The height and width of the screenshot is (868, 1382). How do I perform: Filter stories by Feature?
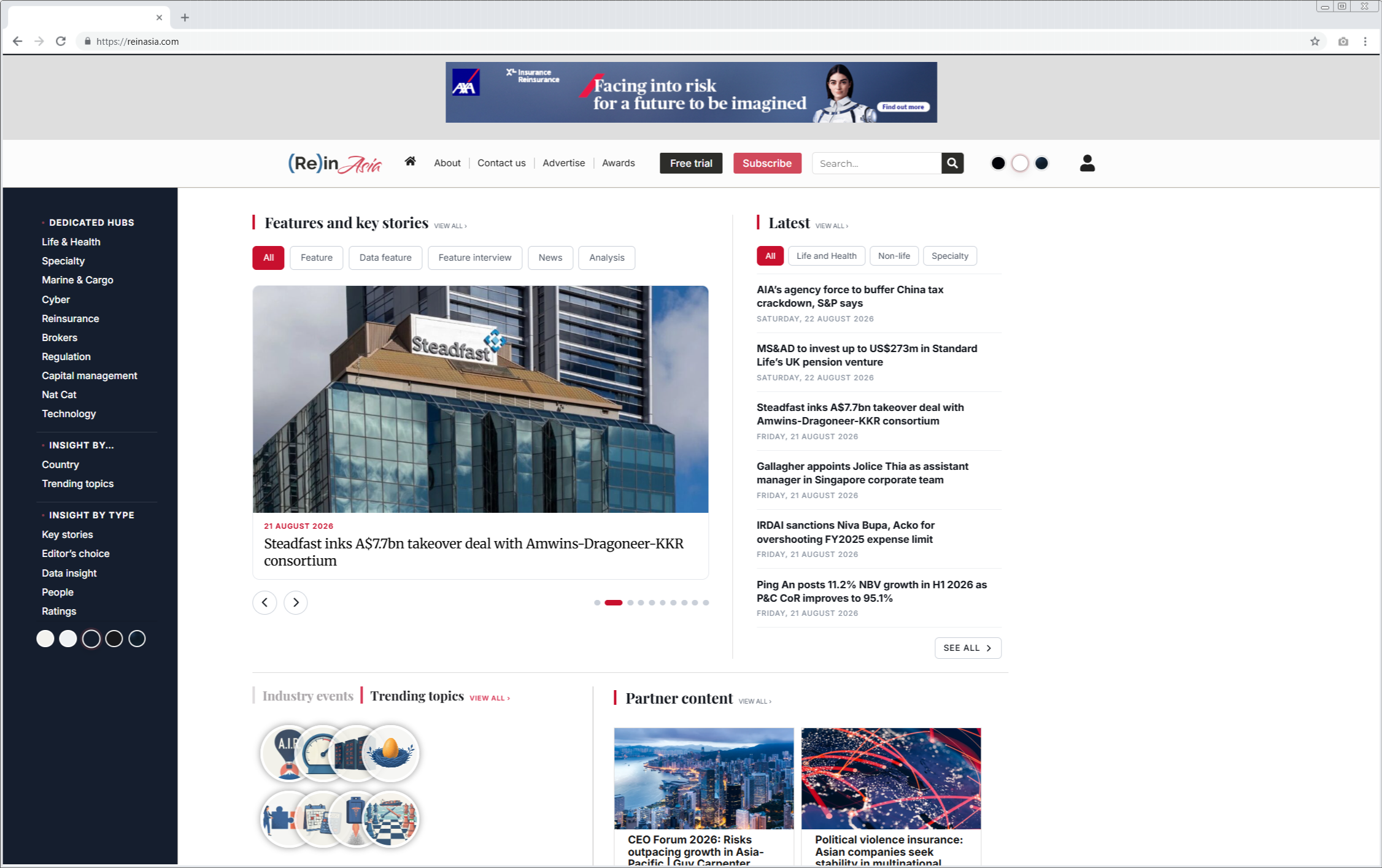(317, 258)
